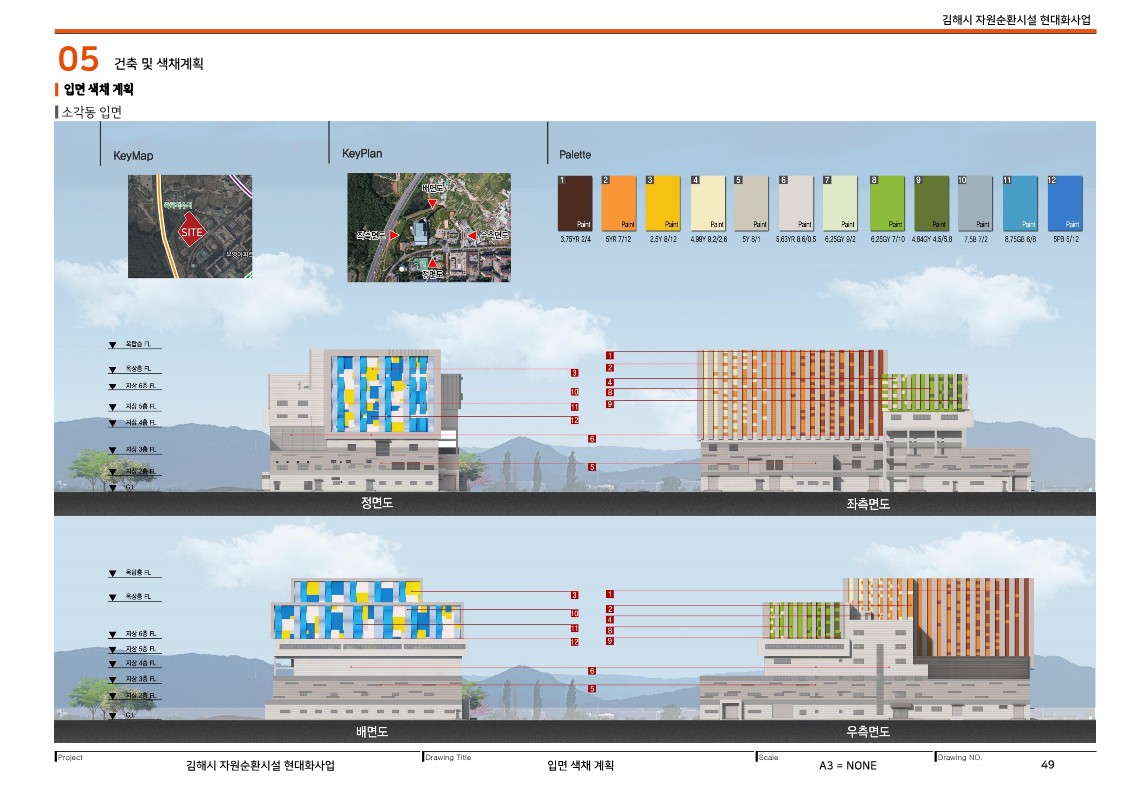Click the KeyMap satellite image

pos(190,225)
